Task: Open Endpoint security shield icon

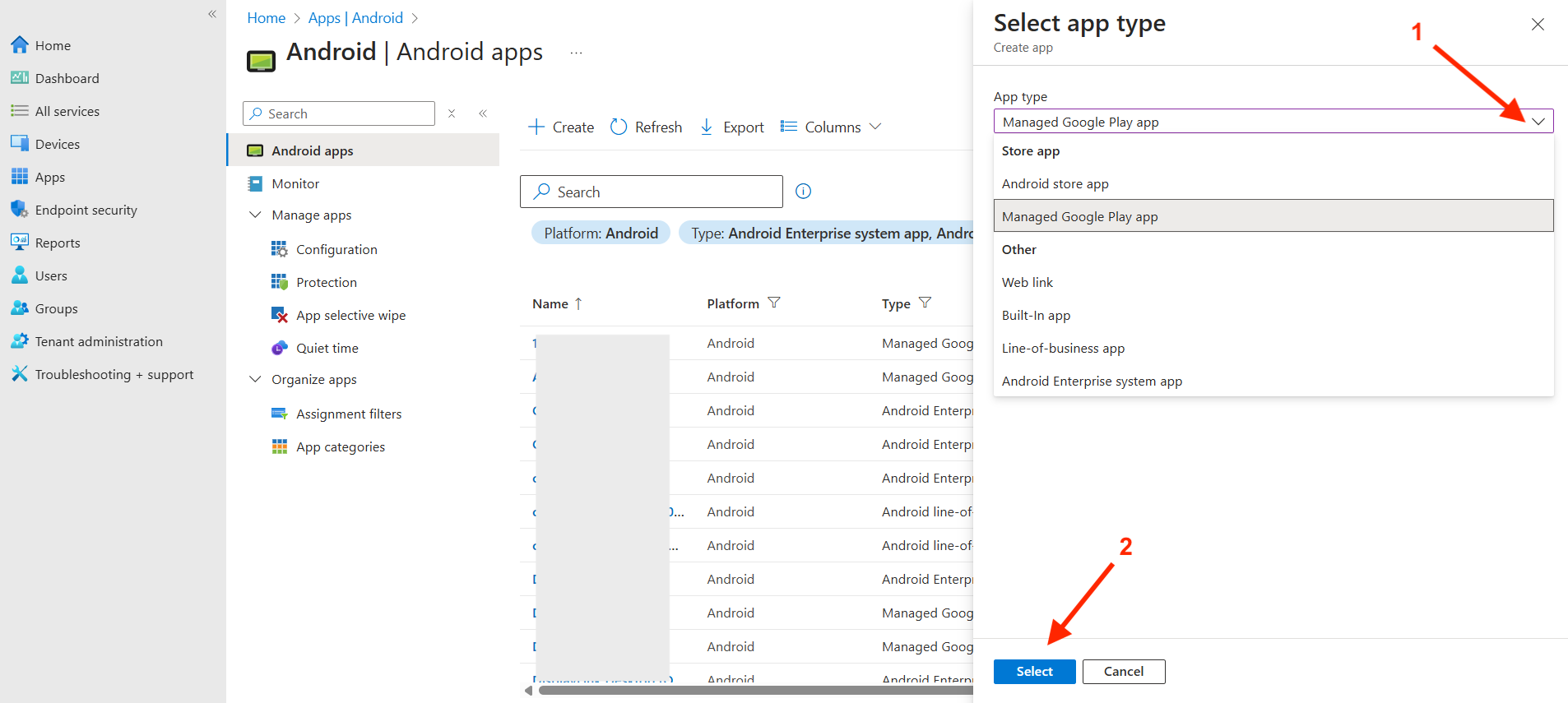Action: (x=20, y=210)
